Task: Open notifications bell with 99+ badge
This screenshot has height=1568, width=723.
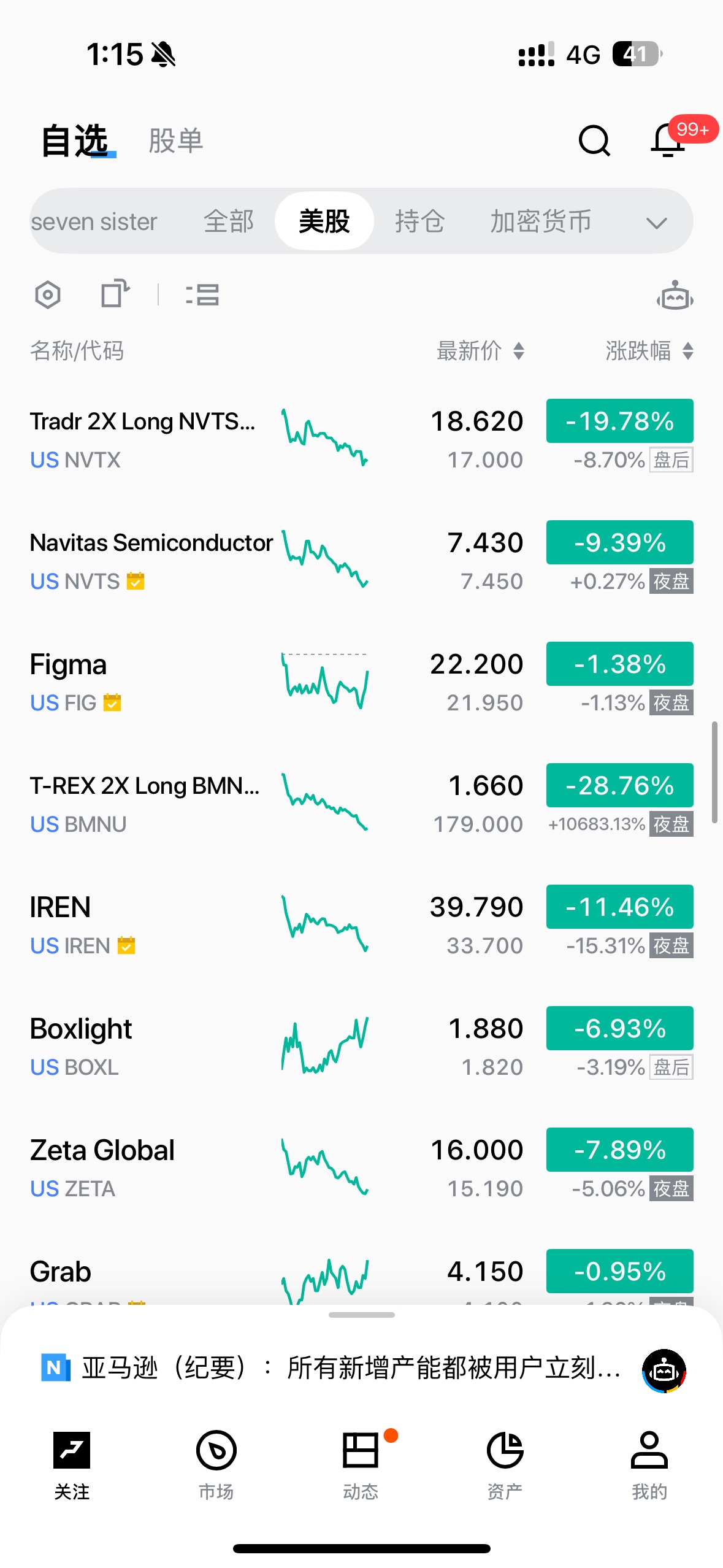Action: click(x=668, y=140)
